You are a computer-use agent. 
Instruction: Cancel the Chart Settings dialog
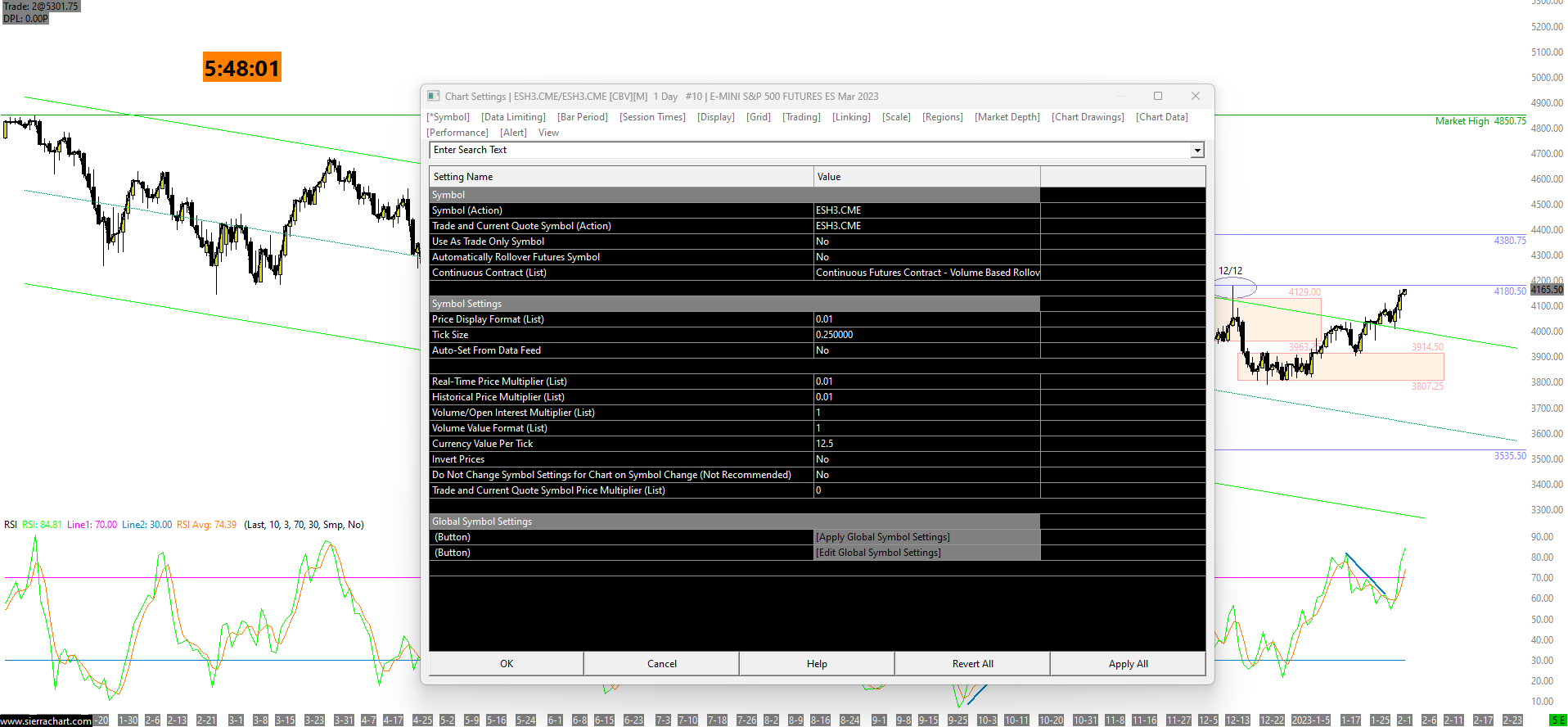[662, 664]
